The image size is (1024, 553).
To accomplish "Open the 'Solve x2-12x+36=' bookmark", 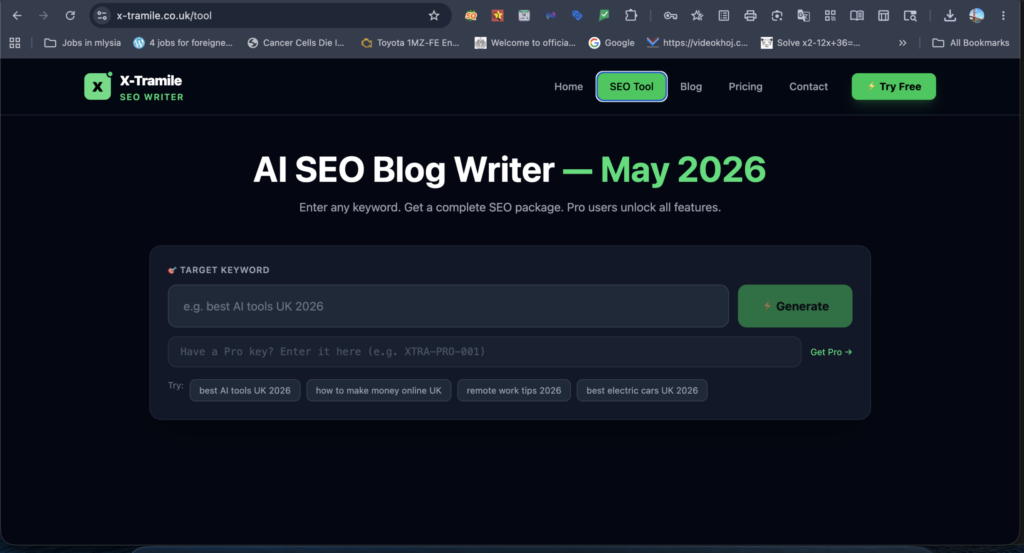I will pyautogui.click(x=810, y=43).
